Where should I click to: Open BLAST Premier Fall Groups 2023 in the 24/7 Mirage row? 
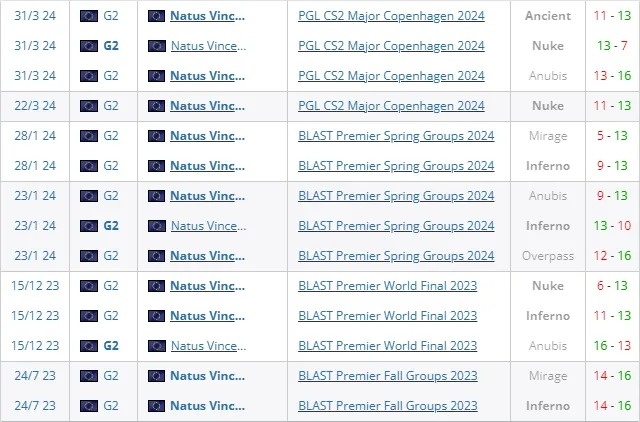click(x=388, y=376)
